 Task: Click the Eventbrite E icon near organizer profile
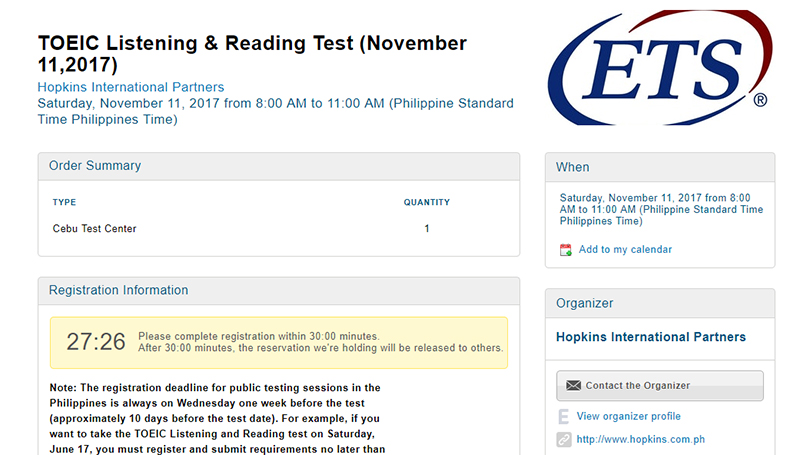coord(564,417)
